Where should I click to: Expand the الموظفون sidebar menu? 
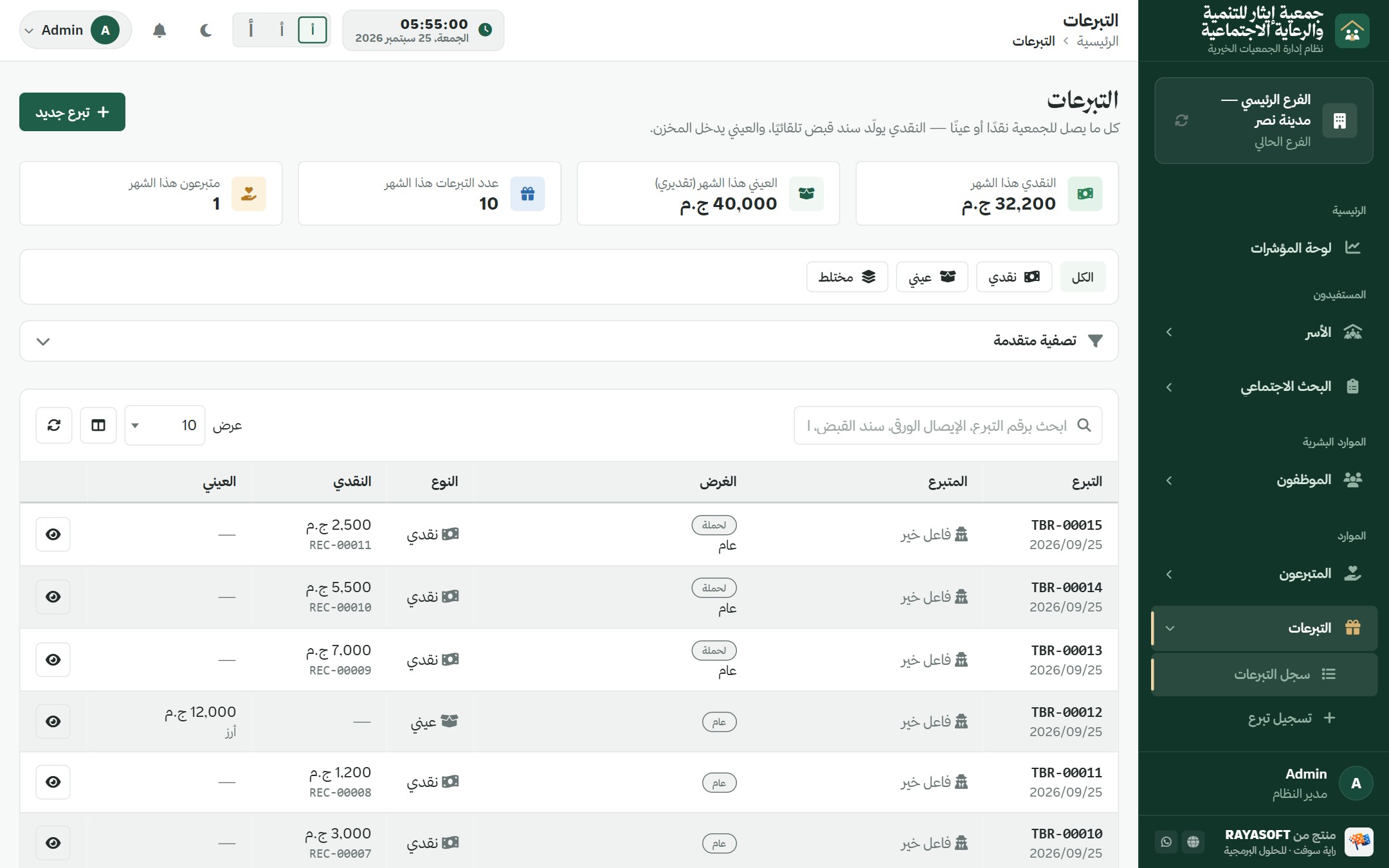1264,480
